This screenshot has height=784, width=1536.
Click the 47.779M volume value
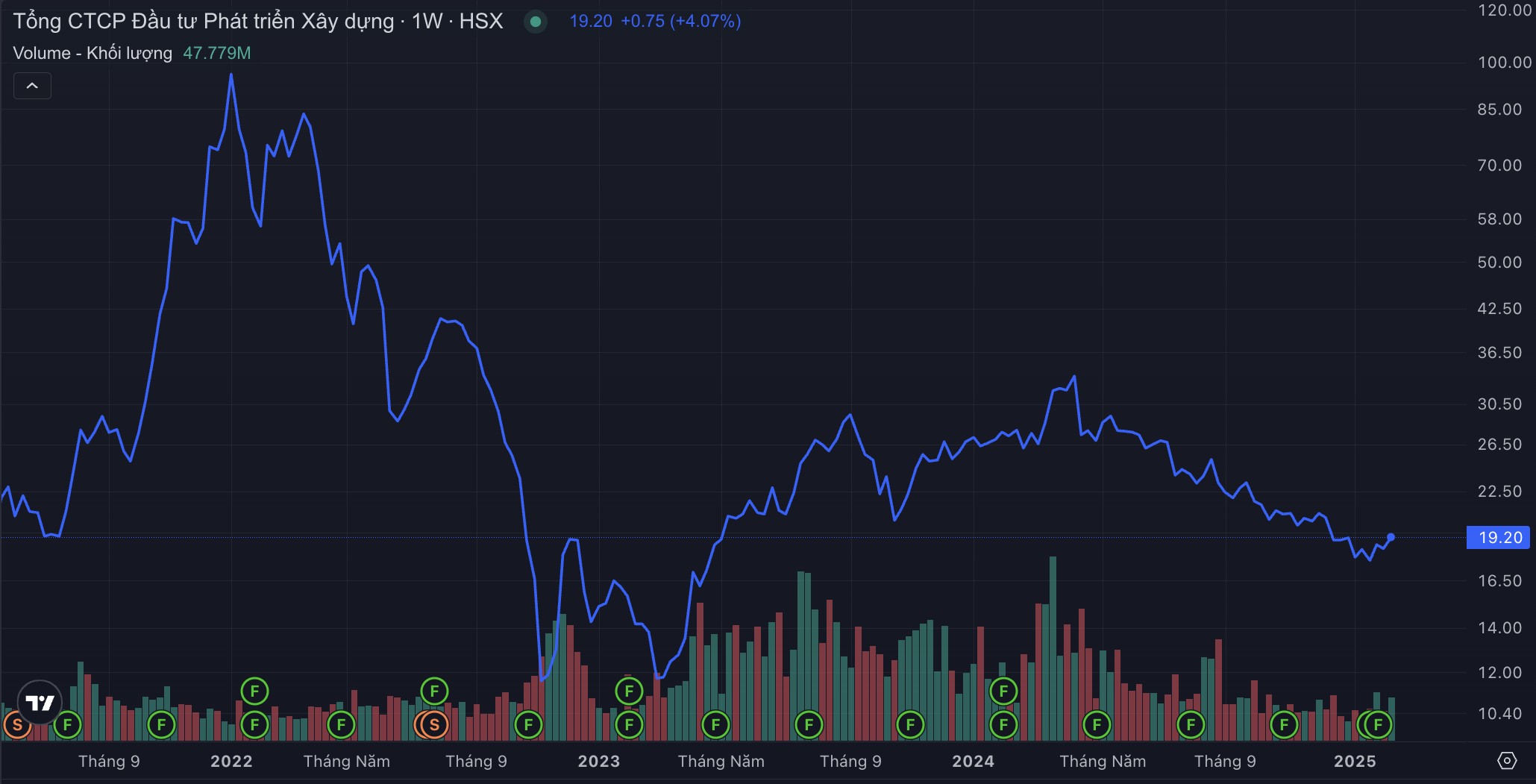coord(216,53)
